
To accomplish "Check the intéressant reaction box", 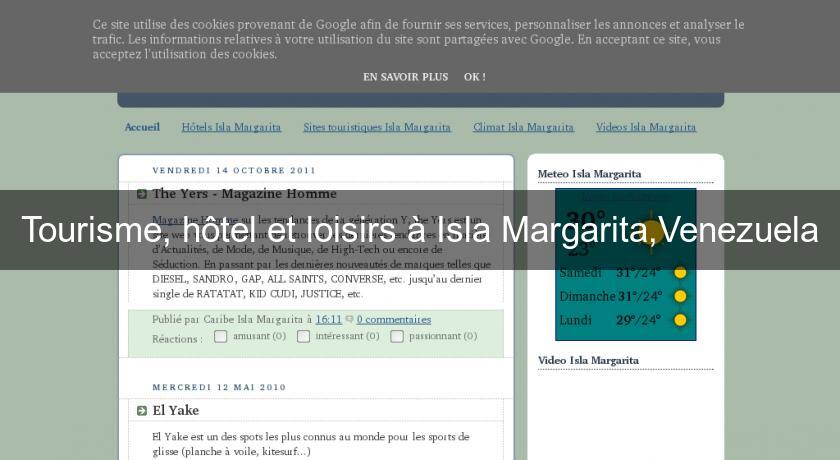I will pyautogui.click(x=303, y=336).
